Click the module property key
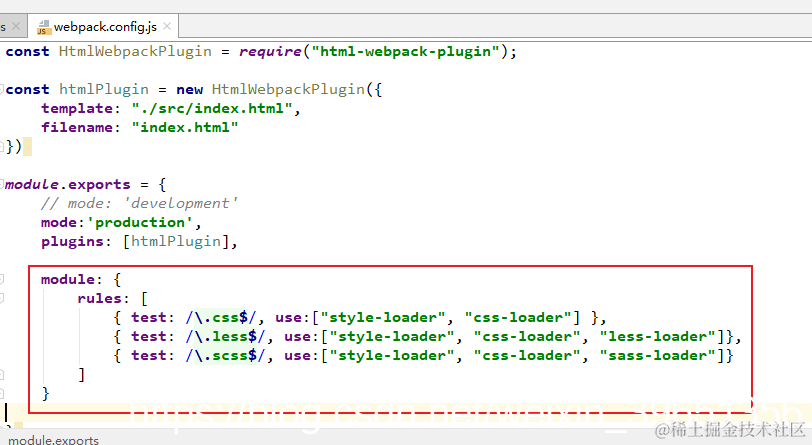This screenshot has width=812, height=445. point(68,279)
